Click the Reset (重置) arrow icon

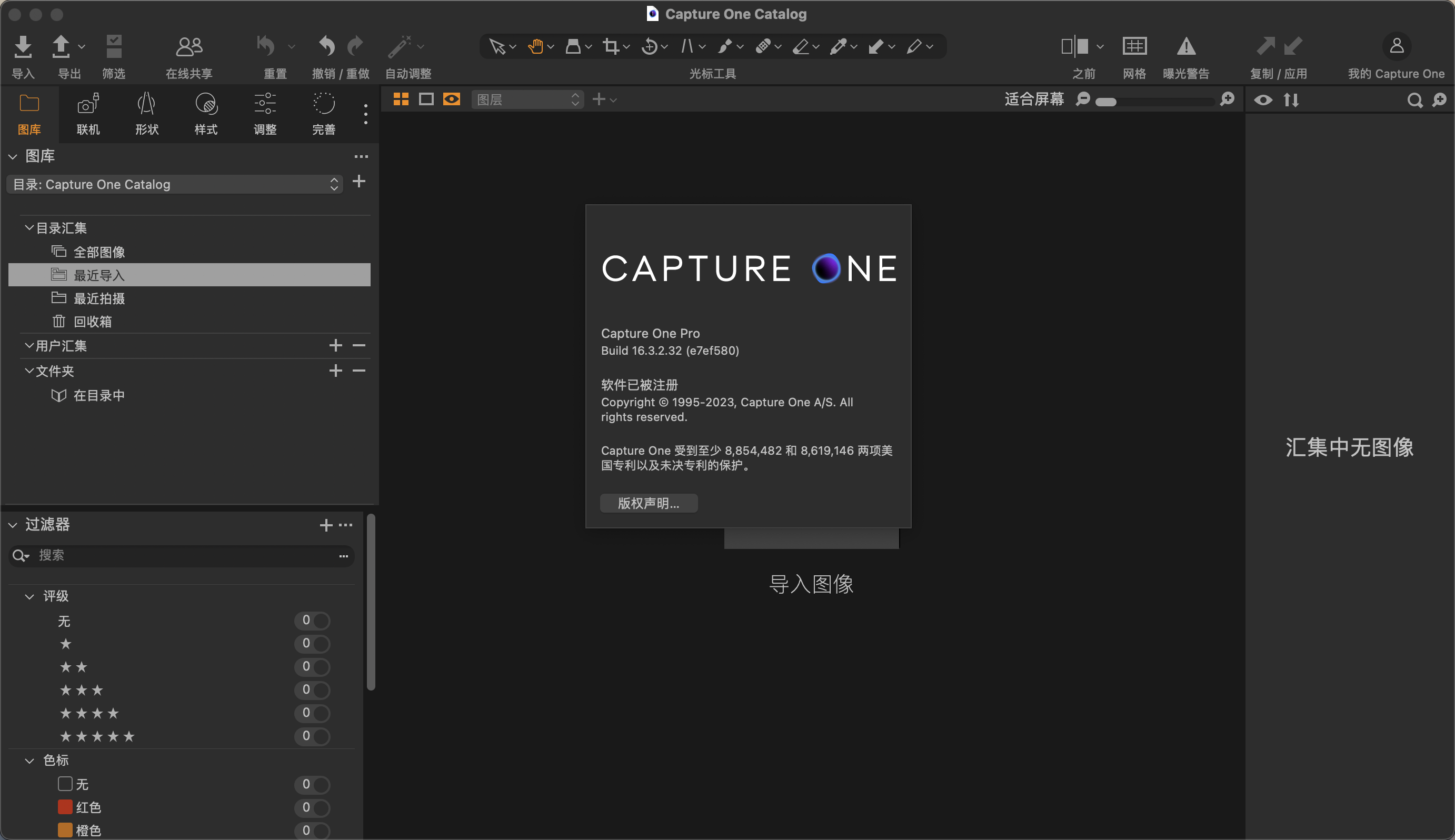pyautogui.click(x=266, y=46)
